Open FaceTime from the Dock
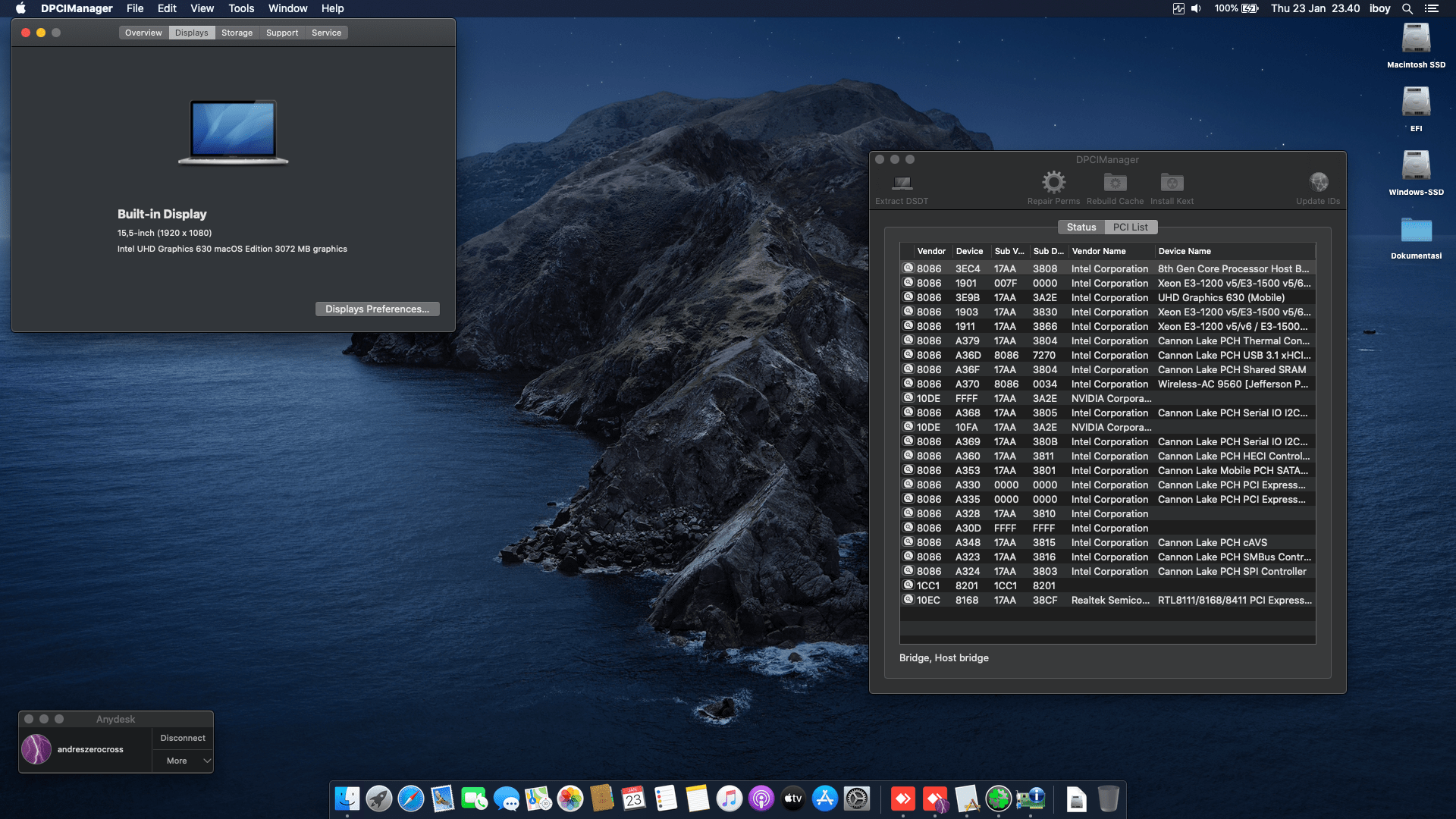1456x819 pixels. pyautogui.click(x=475, y=799)
